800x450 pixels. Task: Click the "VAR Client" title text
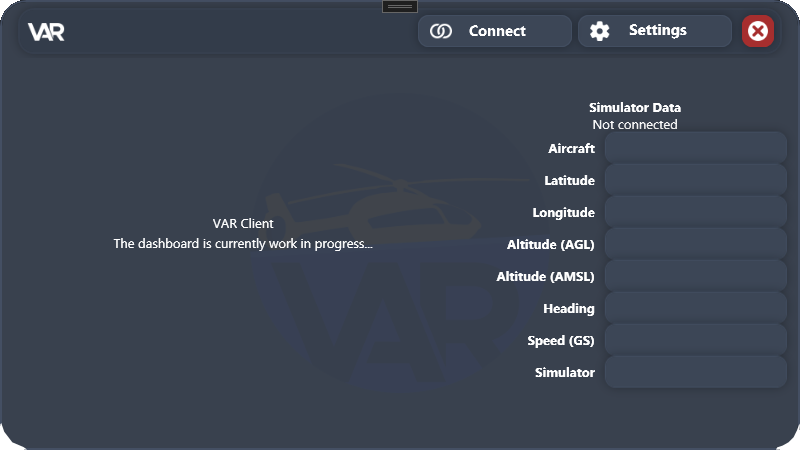[243, 224]
